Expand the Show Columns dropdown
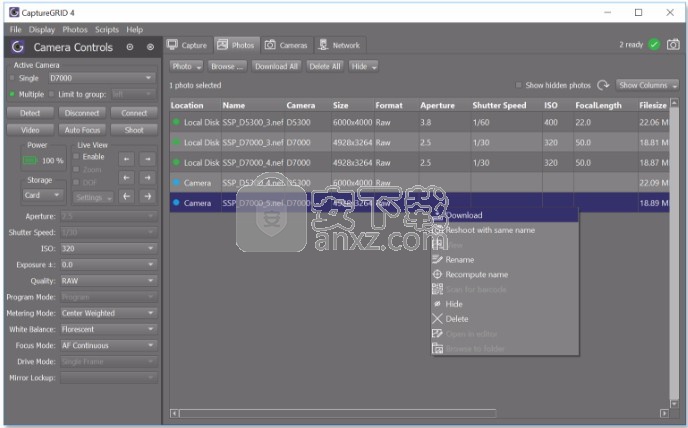 pos(647,85)
